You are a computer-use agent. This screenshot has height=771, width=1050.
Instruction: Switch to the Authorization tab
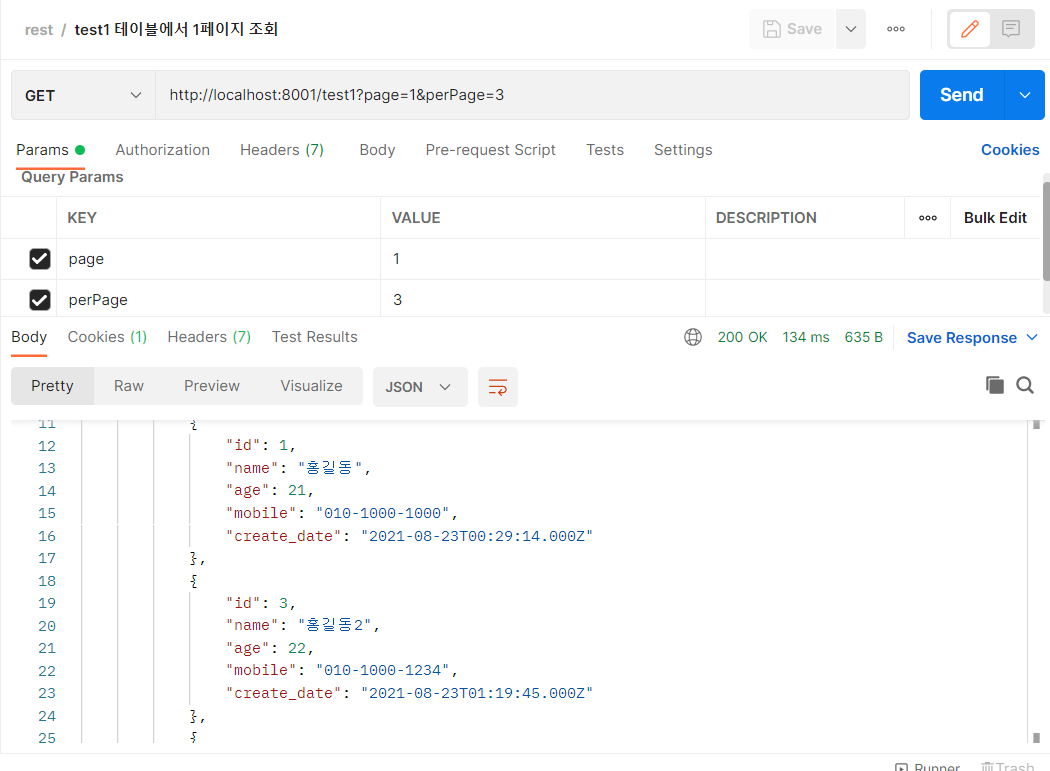pos(163,150)
